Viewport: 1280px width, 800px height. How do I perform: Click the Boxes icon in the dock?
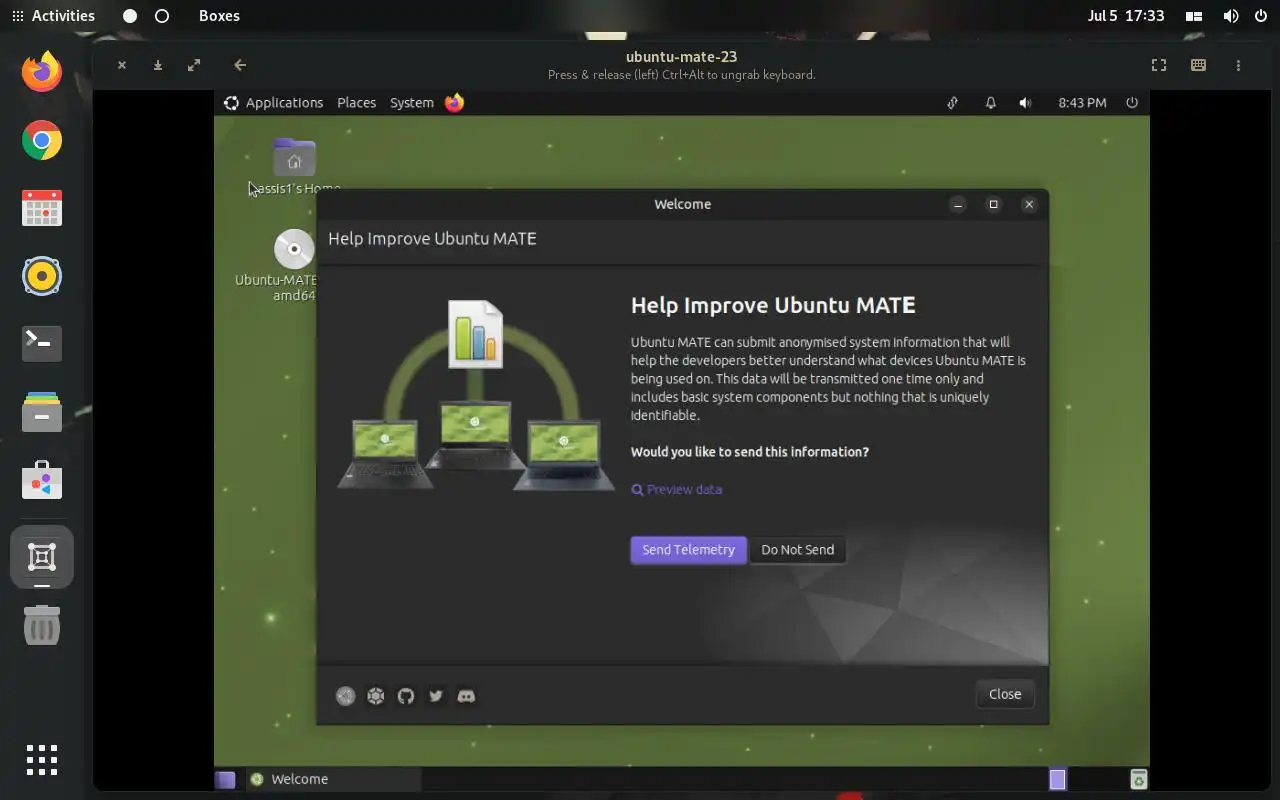pyautogui.click(x=42, y=557)
